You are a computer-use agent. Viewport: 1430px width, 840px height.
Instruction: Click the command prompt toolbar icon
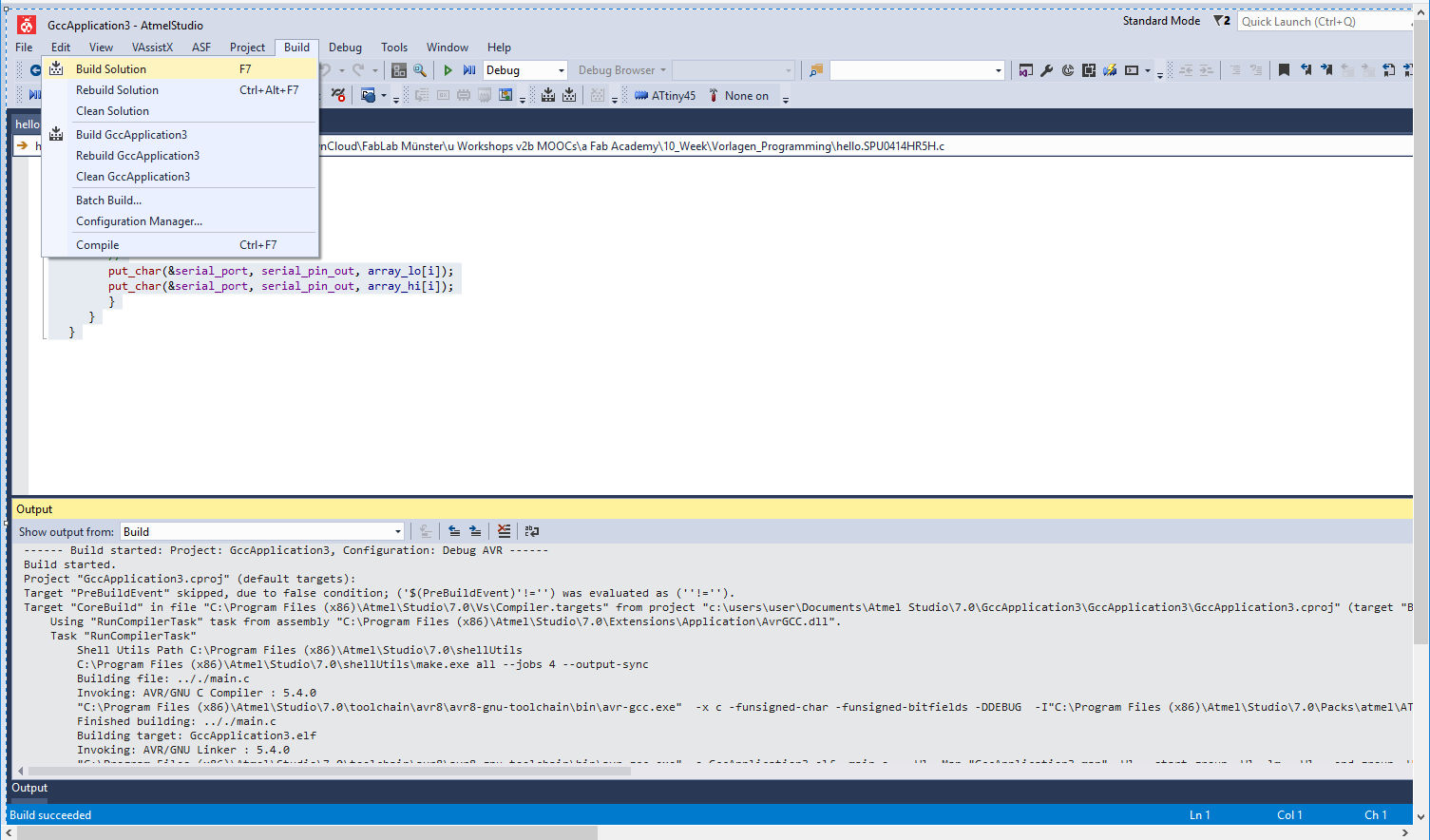coord(1132,70)
